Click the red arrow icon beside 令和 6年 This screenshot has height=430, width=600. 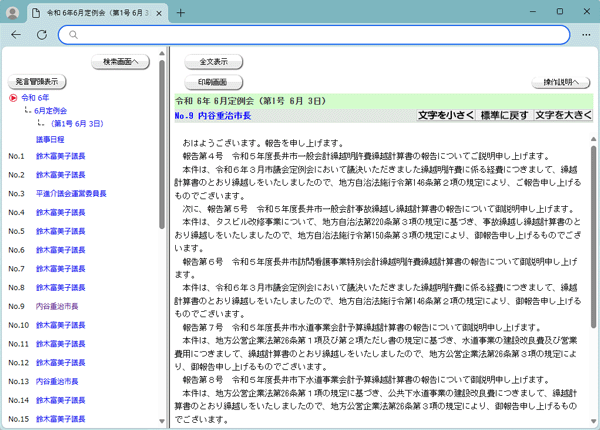[13, 98]
